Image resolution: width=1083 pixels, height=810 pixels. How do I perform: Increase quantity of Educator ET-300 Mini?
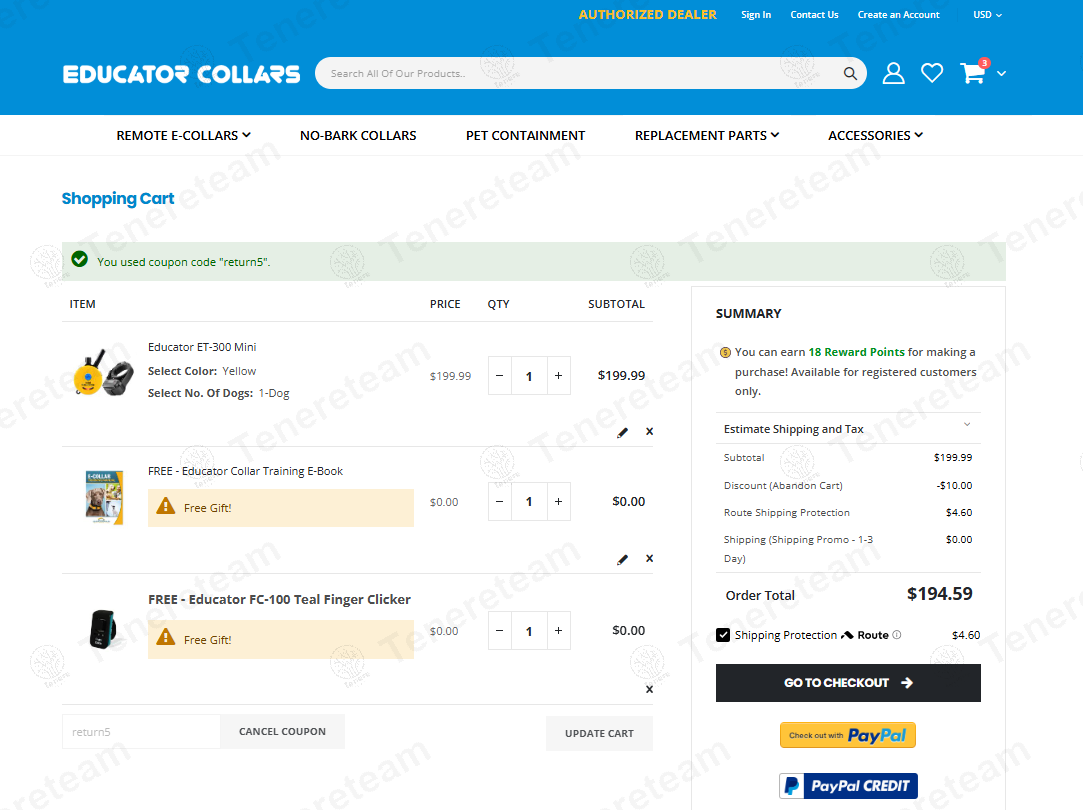pos(558,376)
